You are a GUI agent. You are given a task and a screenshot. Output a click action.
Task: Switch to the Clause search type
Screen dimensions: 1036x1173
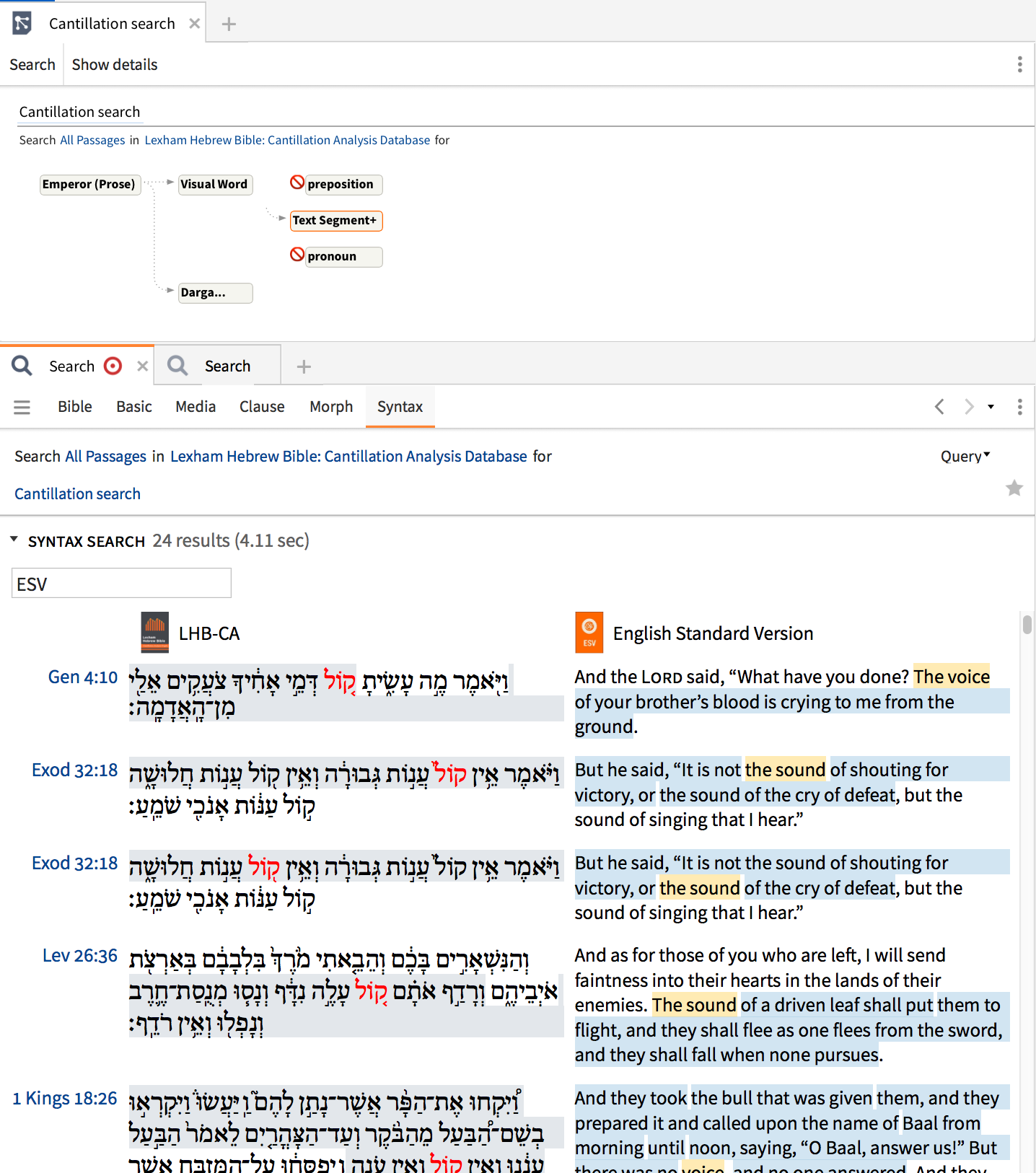(x=262, y=407)
